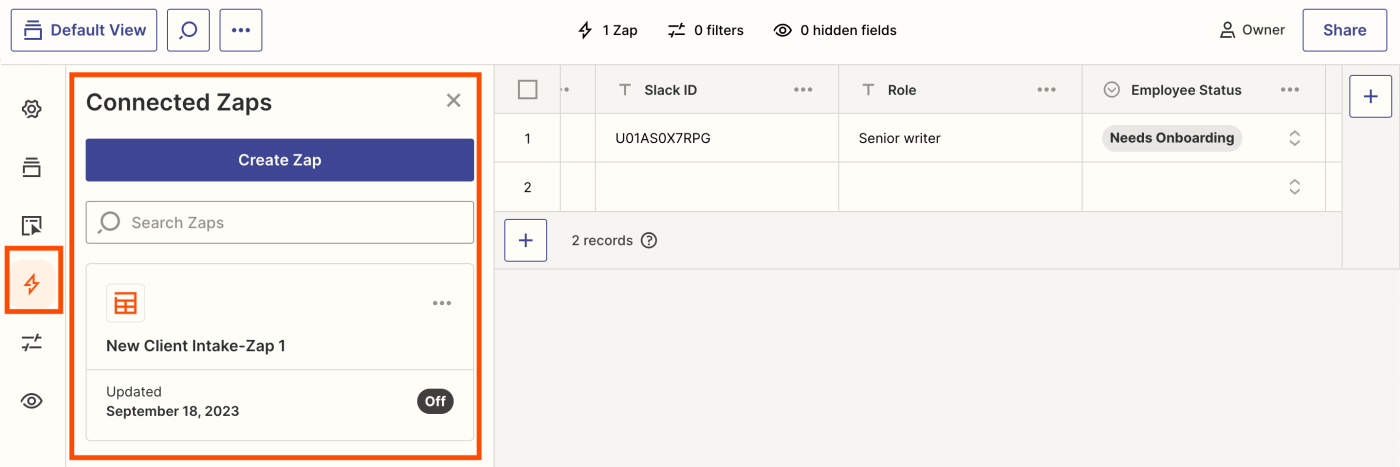Check the select-all records checkbox

click(x=528, y=90)
